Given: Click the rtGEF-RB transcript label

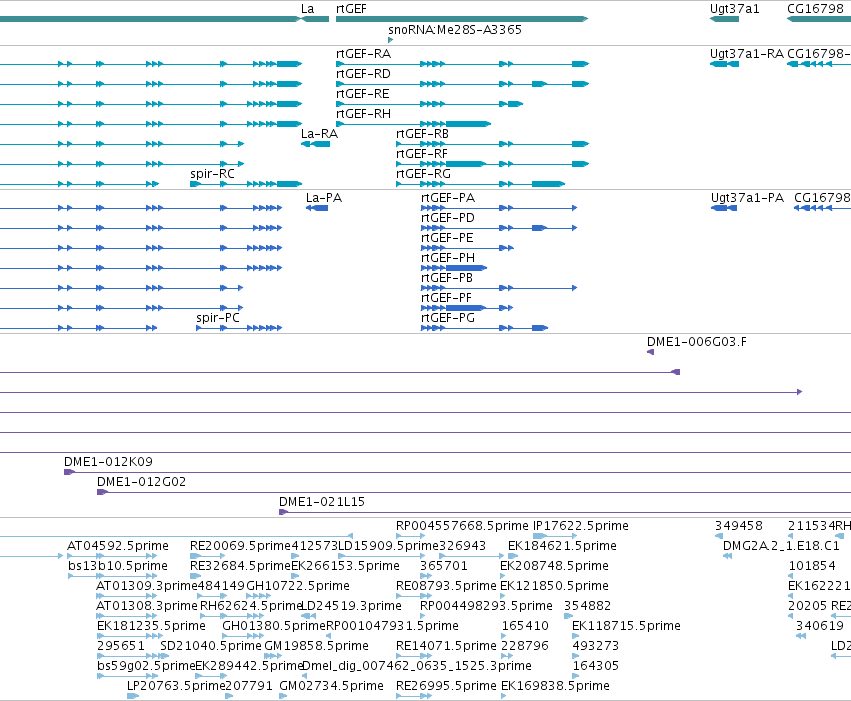Looking at the screenshot, I should point(422,134).
